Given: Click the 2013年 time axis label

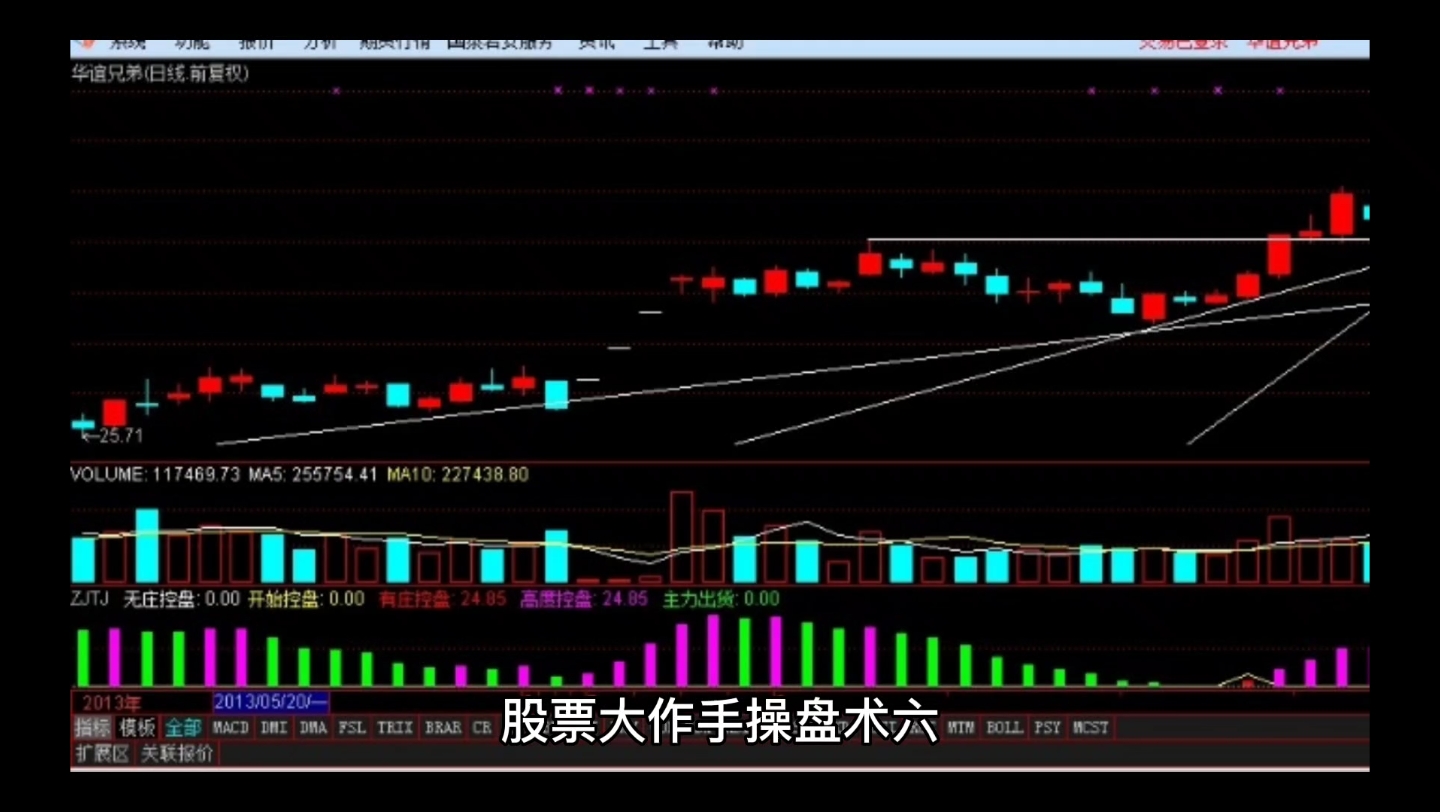Looking at the screenshot, I should point(113,703).
